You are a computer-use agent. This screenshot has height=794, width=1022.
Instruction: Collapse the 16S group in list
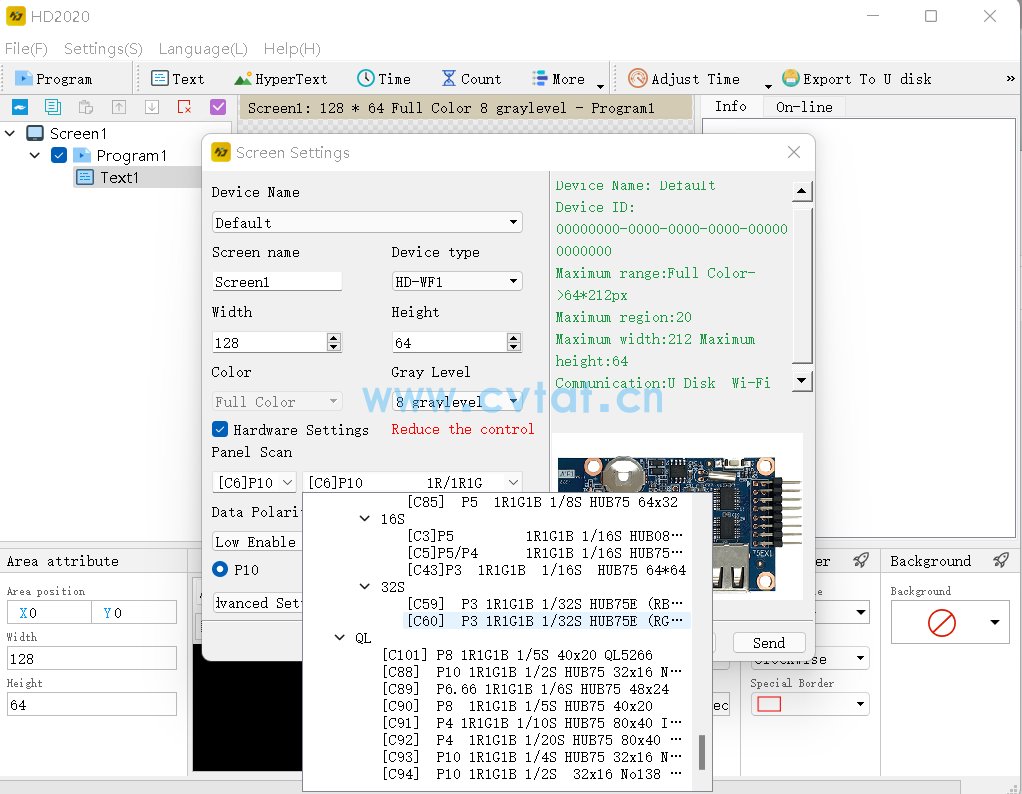coord(365,519)
